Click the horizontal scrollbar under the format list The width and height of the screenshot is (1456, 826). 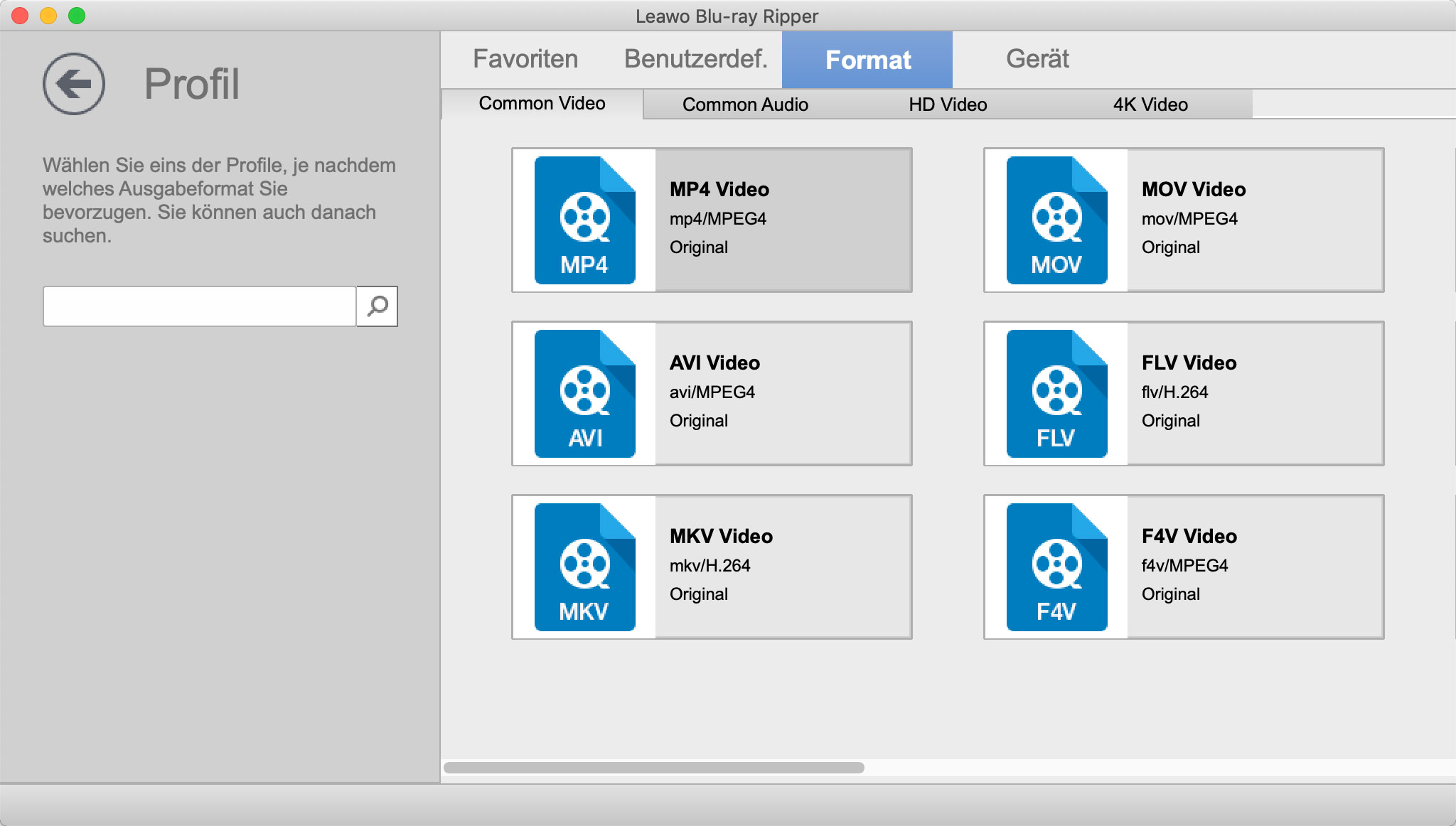tap(654, 768)
